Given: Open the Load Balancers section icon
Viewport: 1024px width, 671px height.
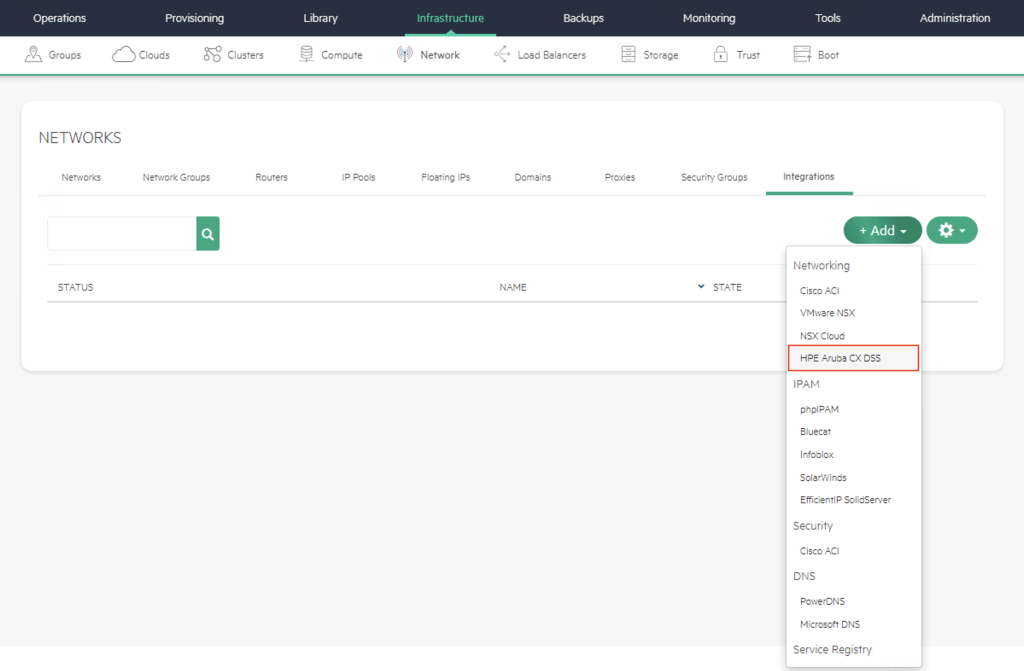Looking at the screenshot, I should pyautogui.click(x=502, y=55).
